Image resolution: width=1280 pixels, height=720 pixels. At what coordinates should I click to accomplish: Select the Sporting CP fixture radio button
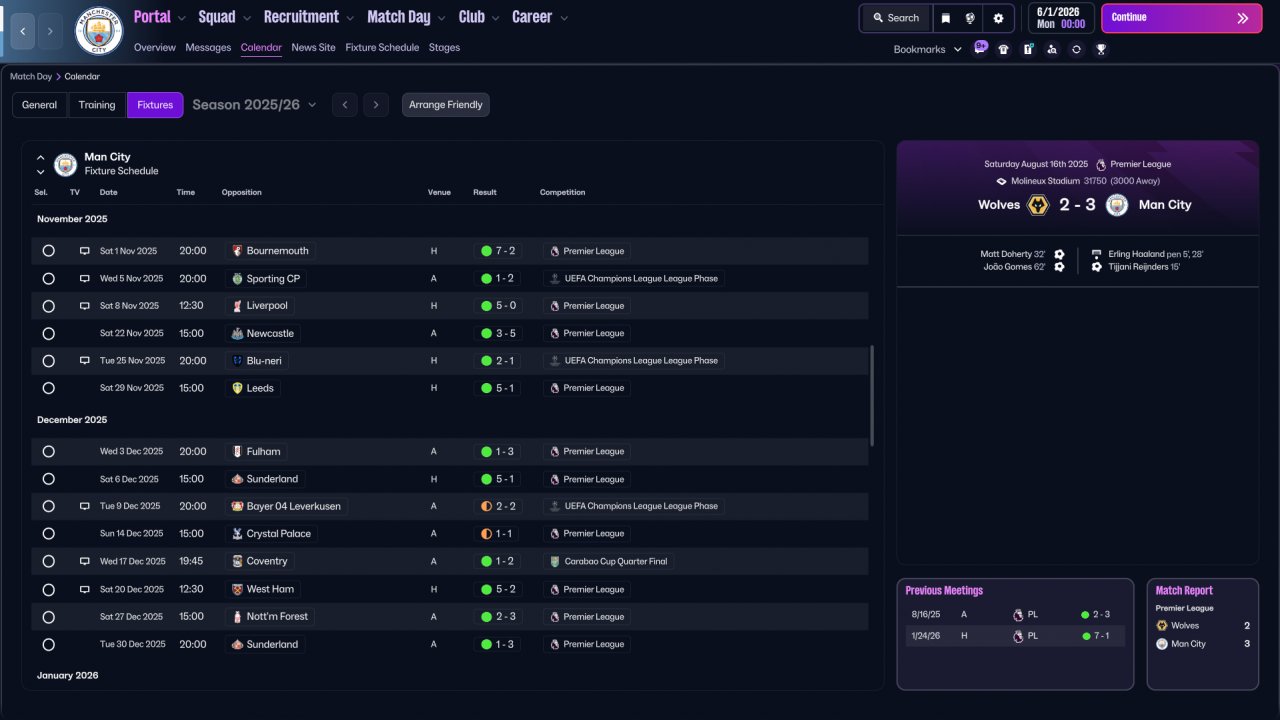(x=48, y=279)
